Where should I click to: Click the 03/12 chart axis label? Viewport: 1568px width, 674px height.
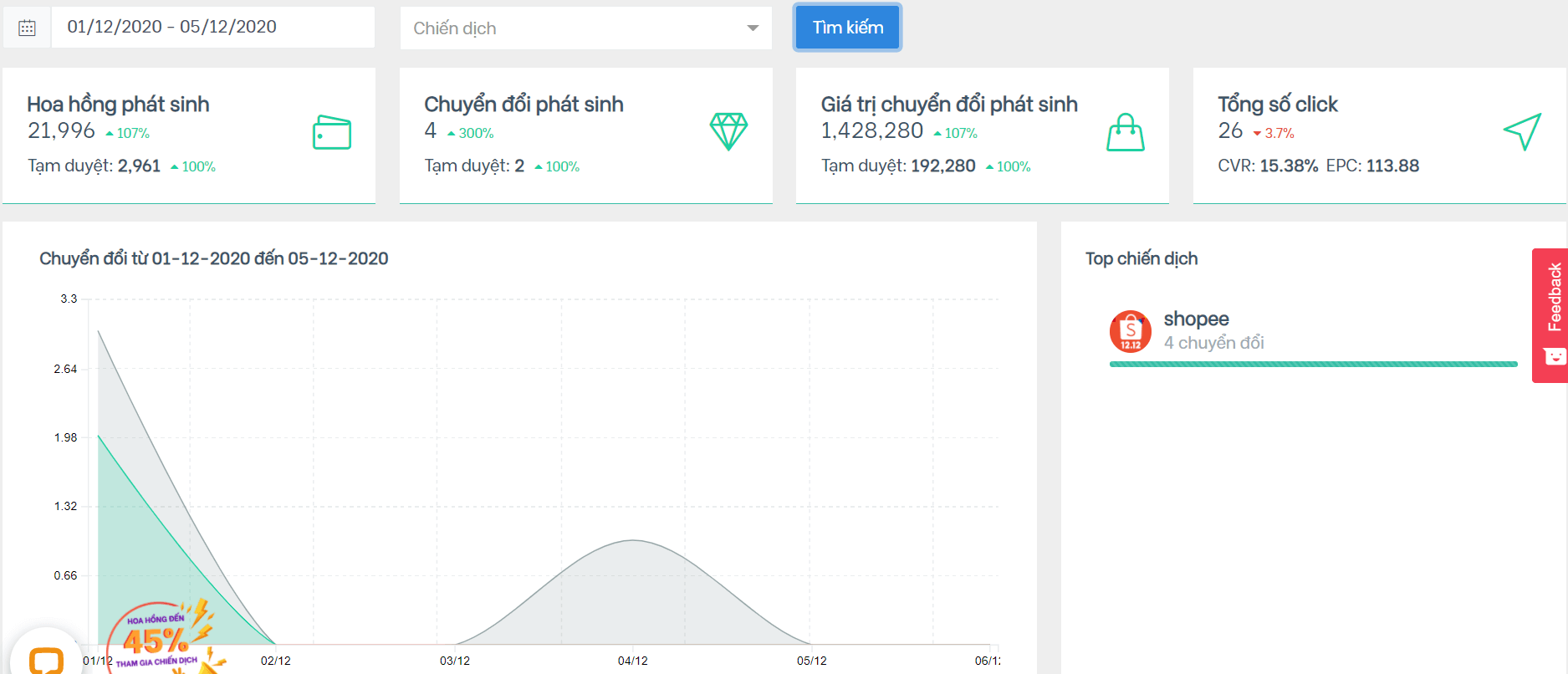pos(455,661)
